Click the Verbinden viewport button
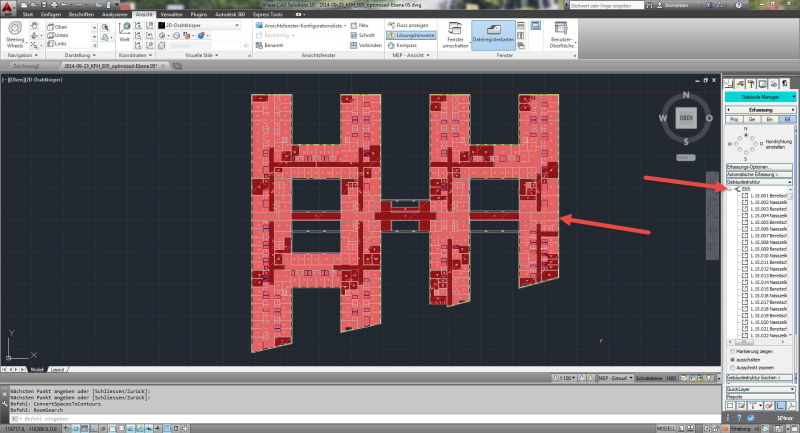 [366, 45]
